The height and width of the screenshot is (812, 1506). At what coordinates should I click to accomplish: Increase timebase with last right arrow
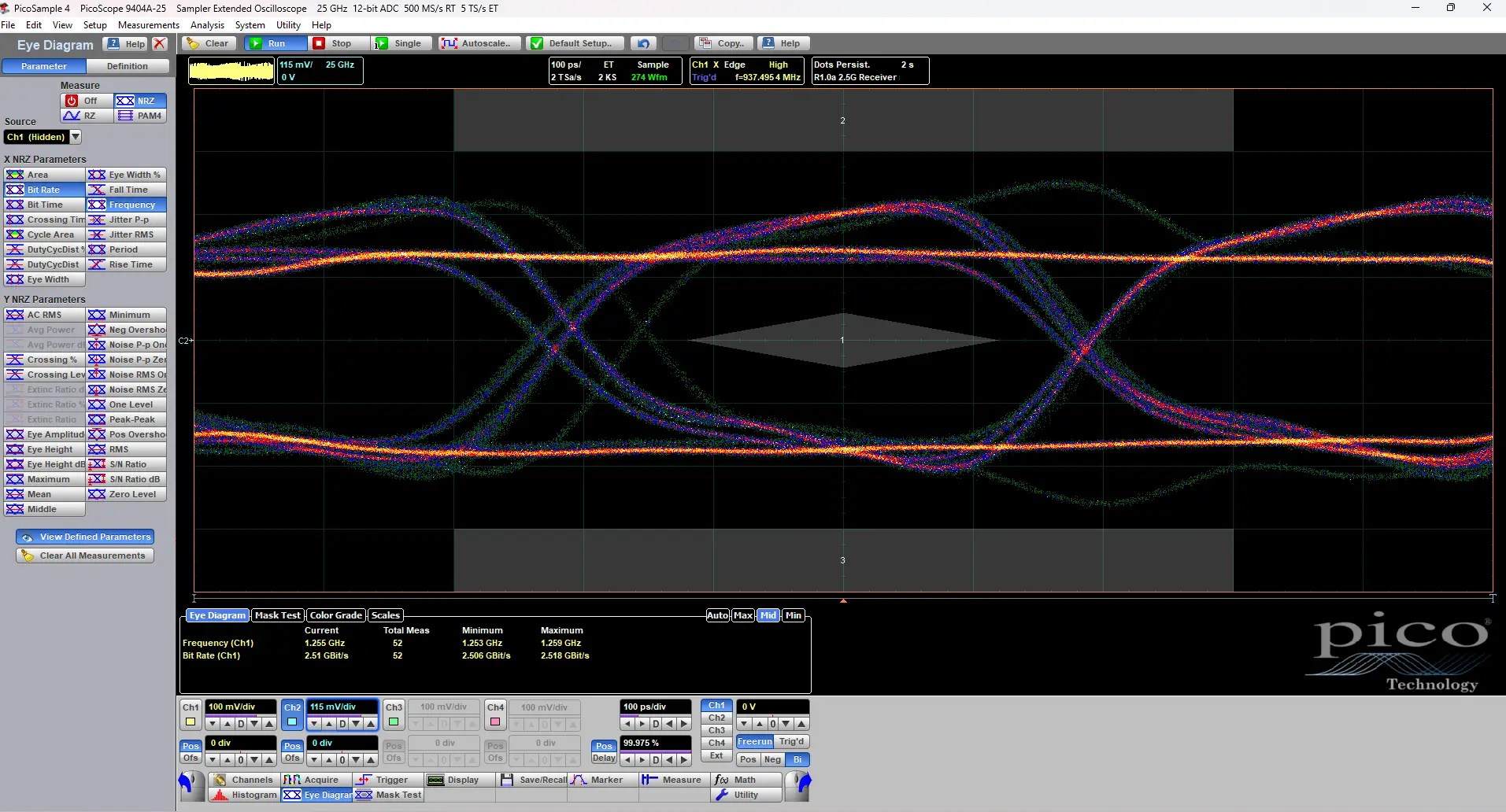pos(684,724)
